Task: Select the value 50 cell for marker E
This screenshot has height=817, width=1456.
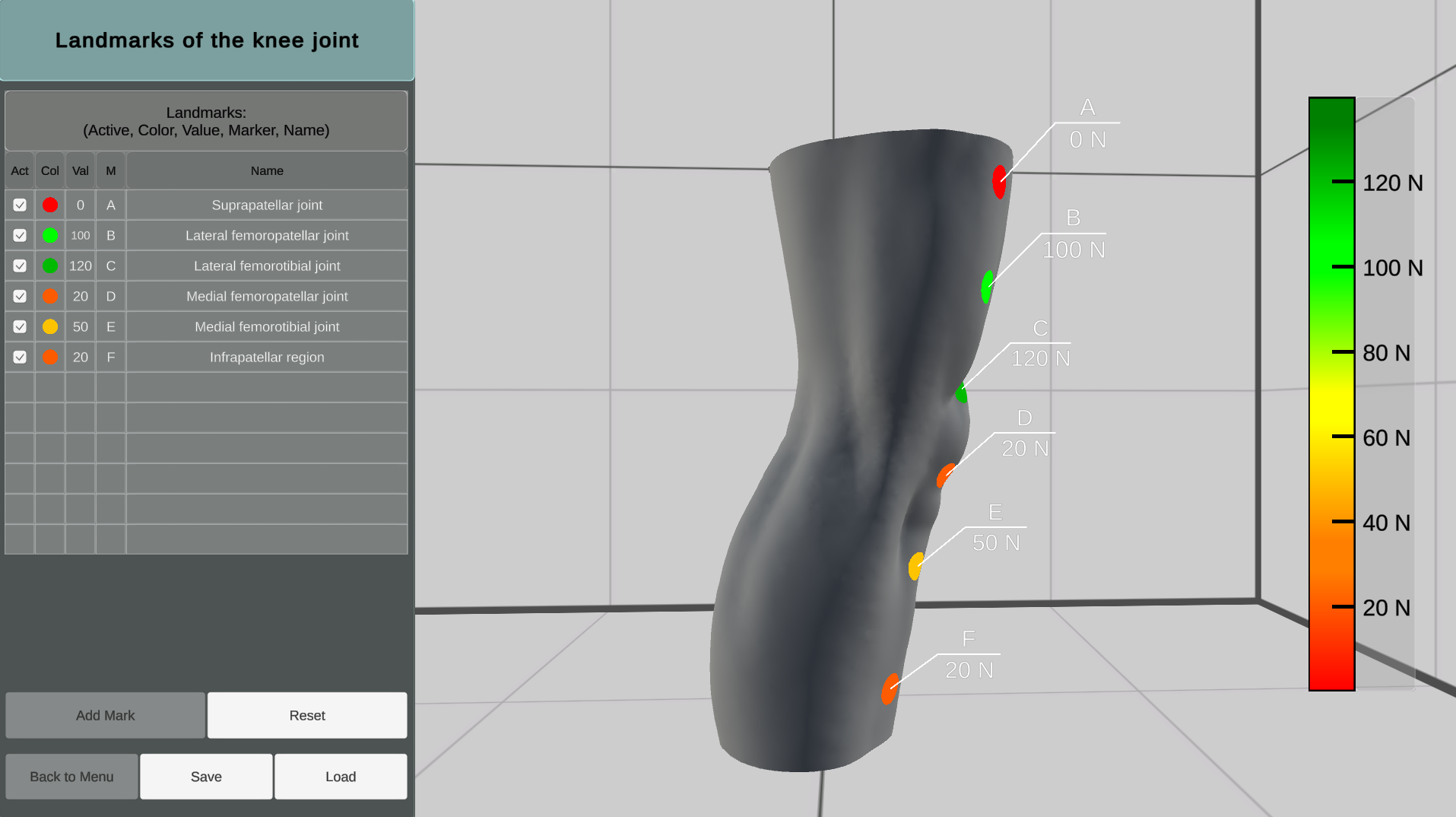Action: [81, 327]
